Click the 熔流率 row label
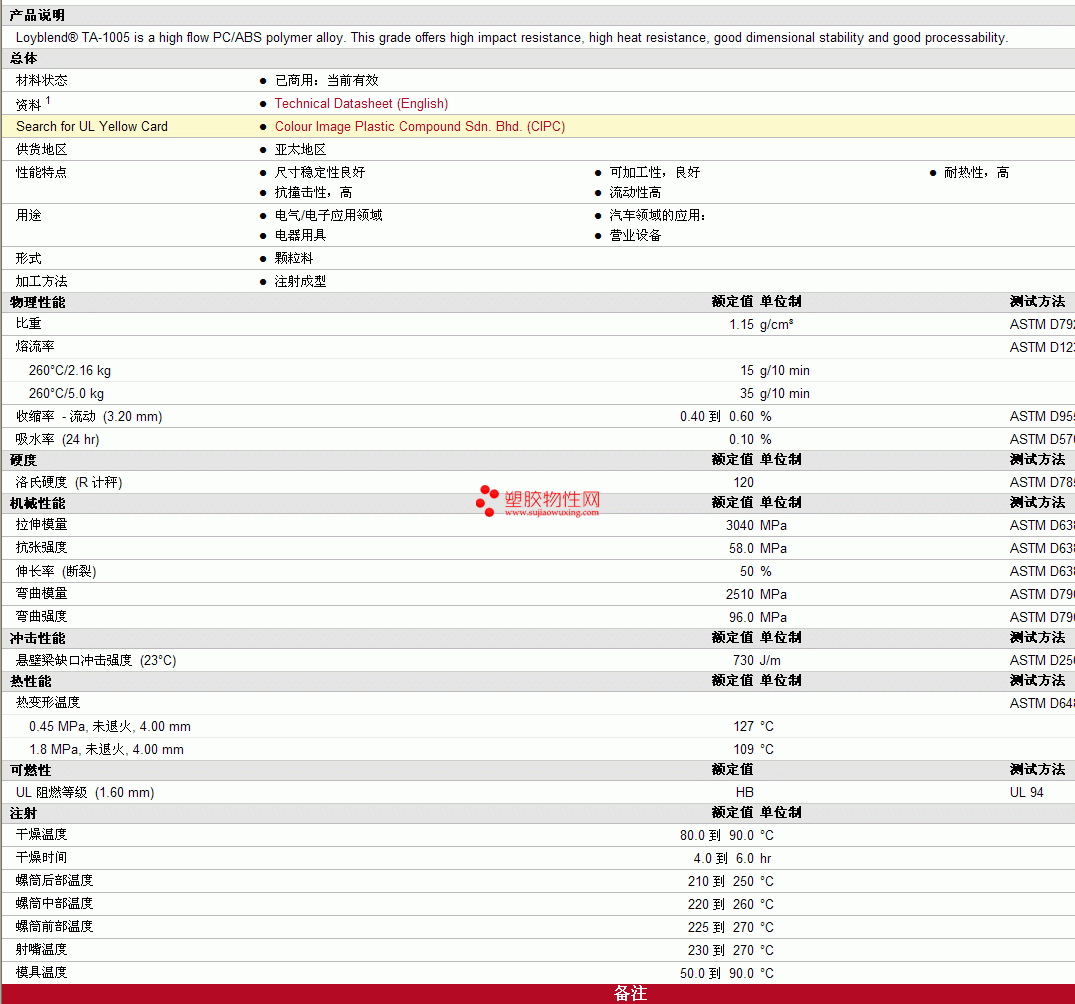Viewport: 1075px width, 1004px height. [x=35, y=348]
